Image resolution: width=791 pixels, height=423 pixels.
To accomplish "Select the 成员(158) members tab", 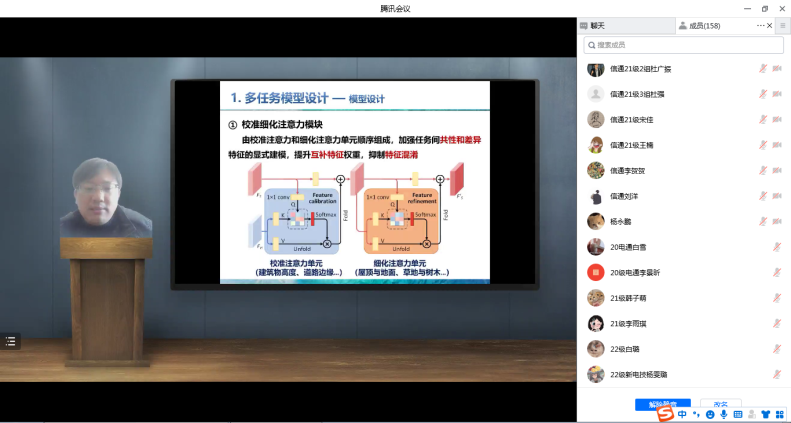I will point(705,26).
